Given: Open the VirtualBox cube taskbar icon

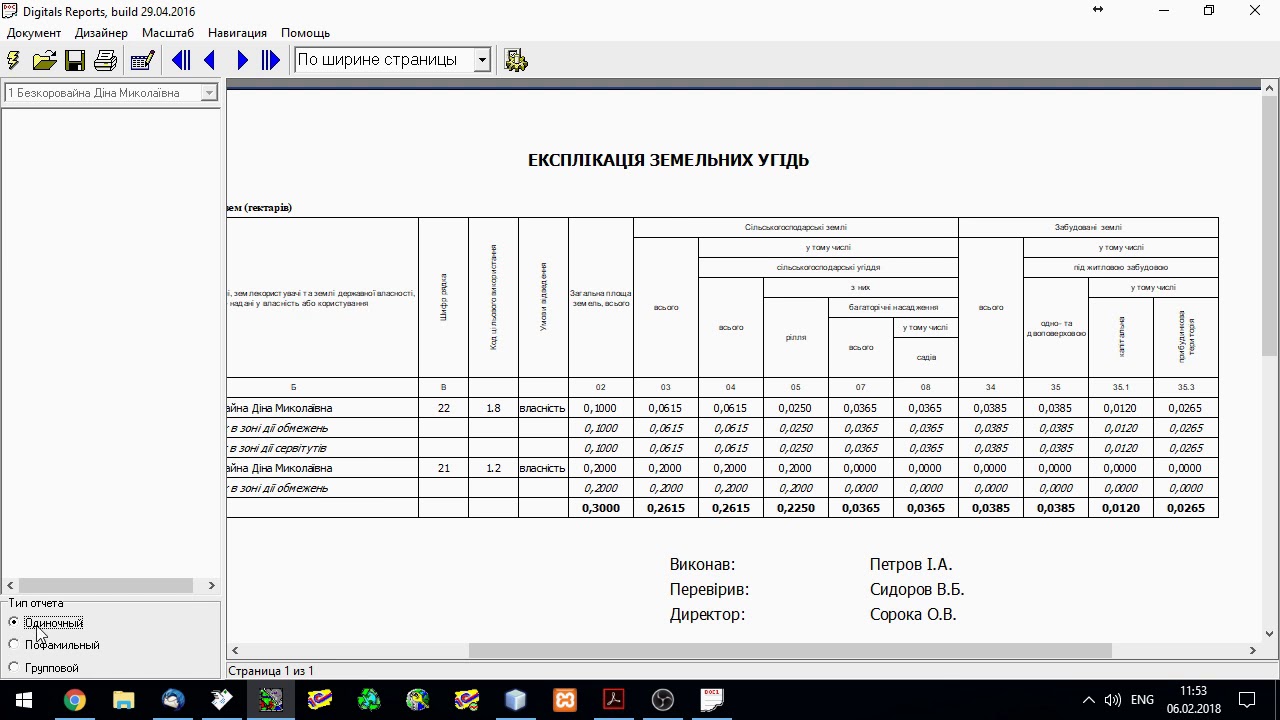Looking at the screenshot, I should click(x=515, y=700).
